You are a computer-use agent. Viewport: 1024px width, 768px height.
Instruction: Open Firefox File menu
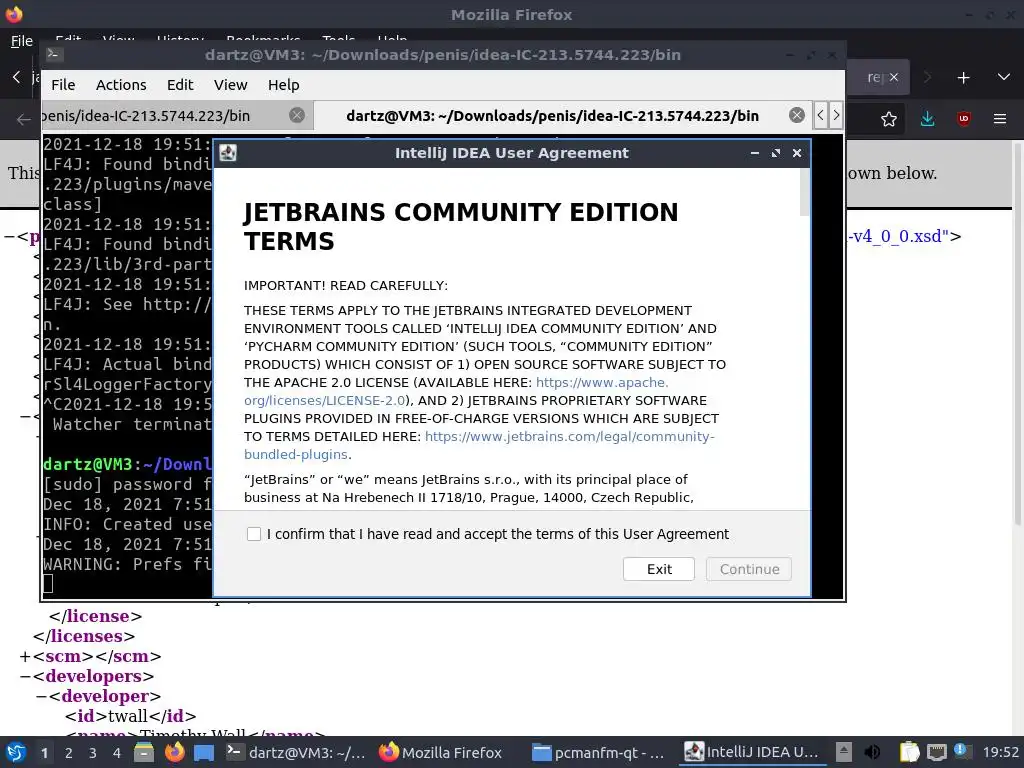(22, 40)
